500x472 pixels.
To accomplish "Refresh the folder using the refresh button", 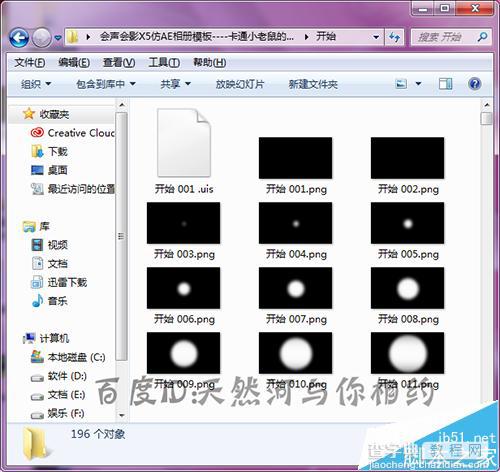I will click(x=394, y=37).
